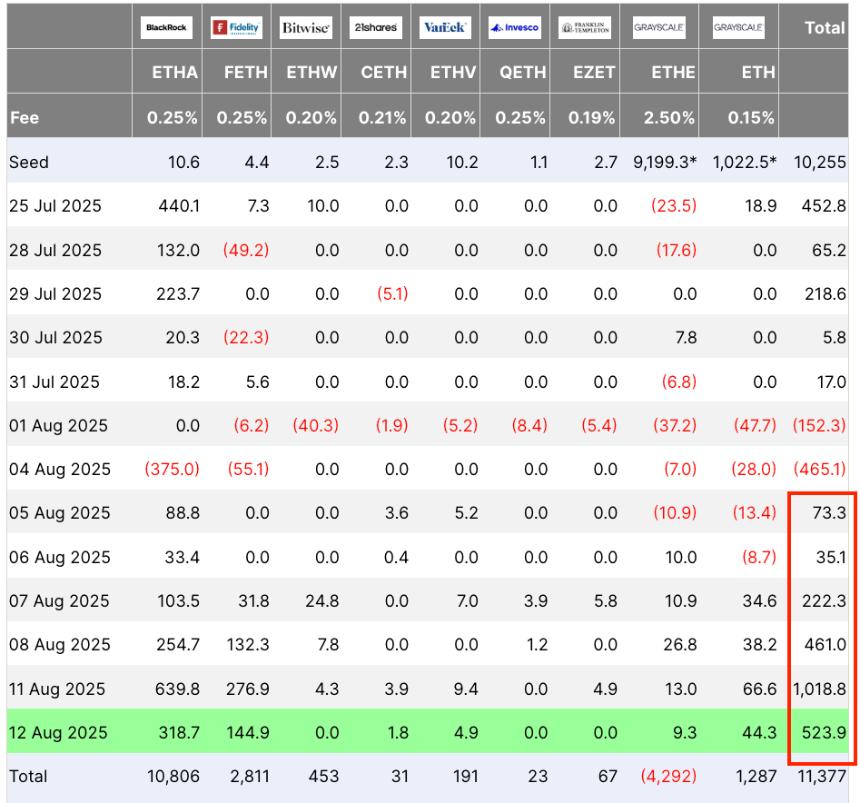Click the 223.7 ETHA value
860x803 pixels.
[178, 294]
